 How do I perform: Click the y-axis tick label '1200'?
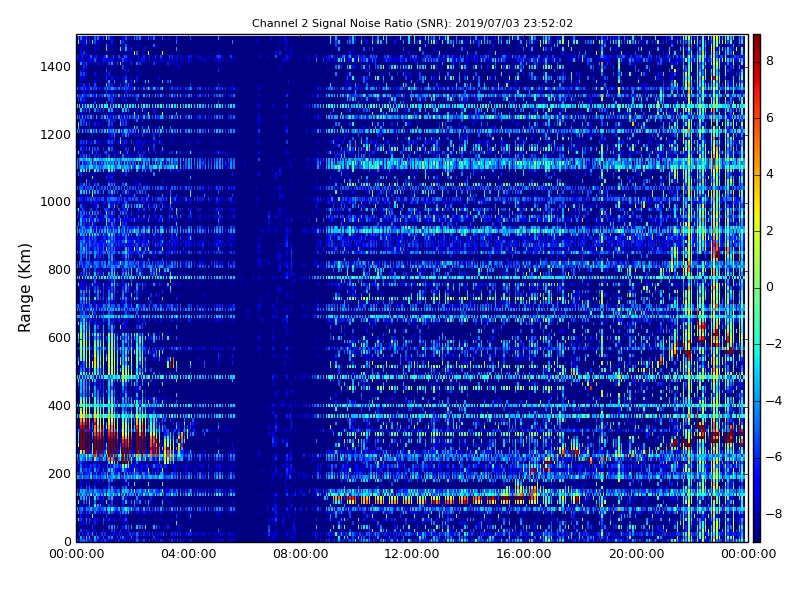[56, 135]
